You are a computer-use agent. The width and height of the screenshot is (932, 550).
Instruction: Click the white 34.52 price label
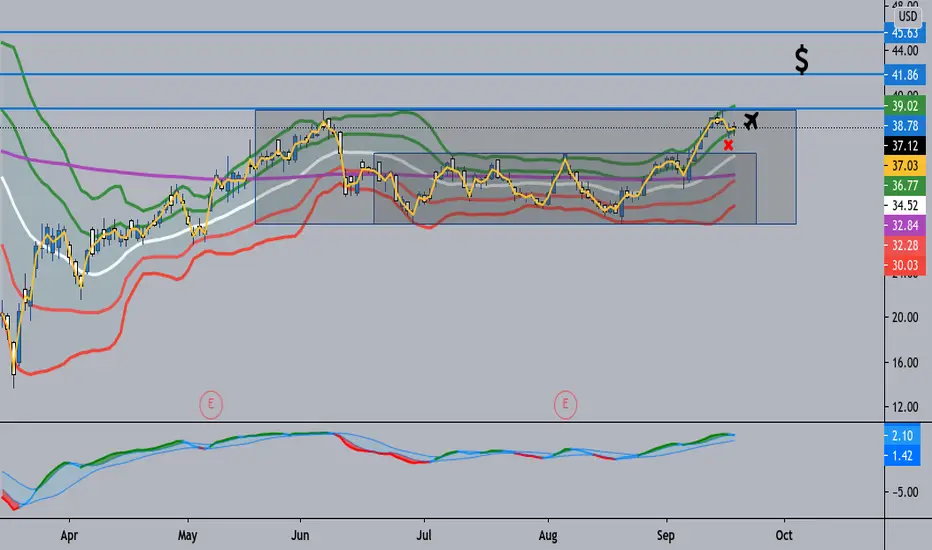[905, 205]
